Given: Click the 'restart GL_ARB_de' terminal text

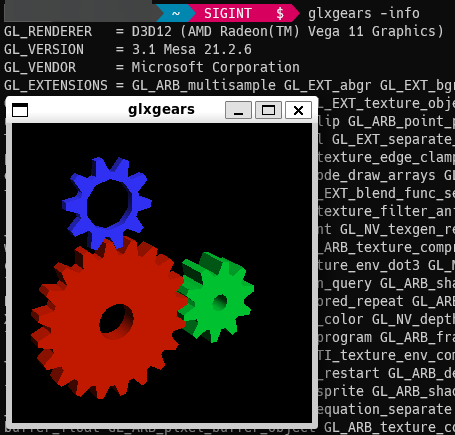Looking at the screenshot, I should tap(389, 373).
